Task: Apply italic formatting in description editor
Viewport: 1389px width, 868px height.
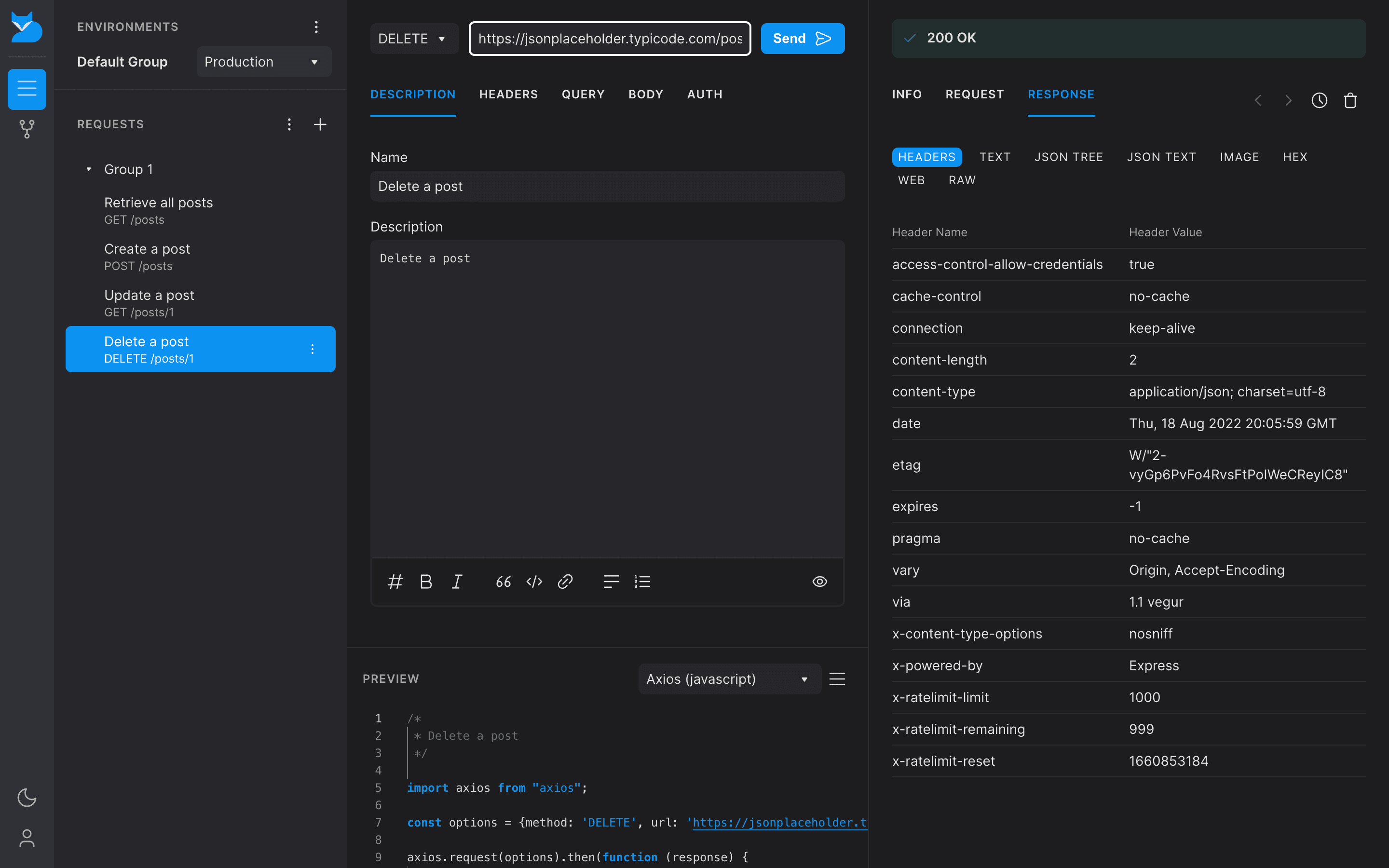Action: [457, 582]
